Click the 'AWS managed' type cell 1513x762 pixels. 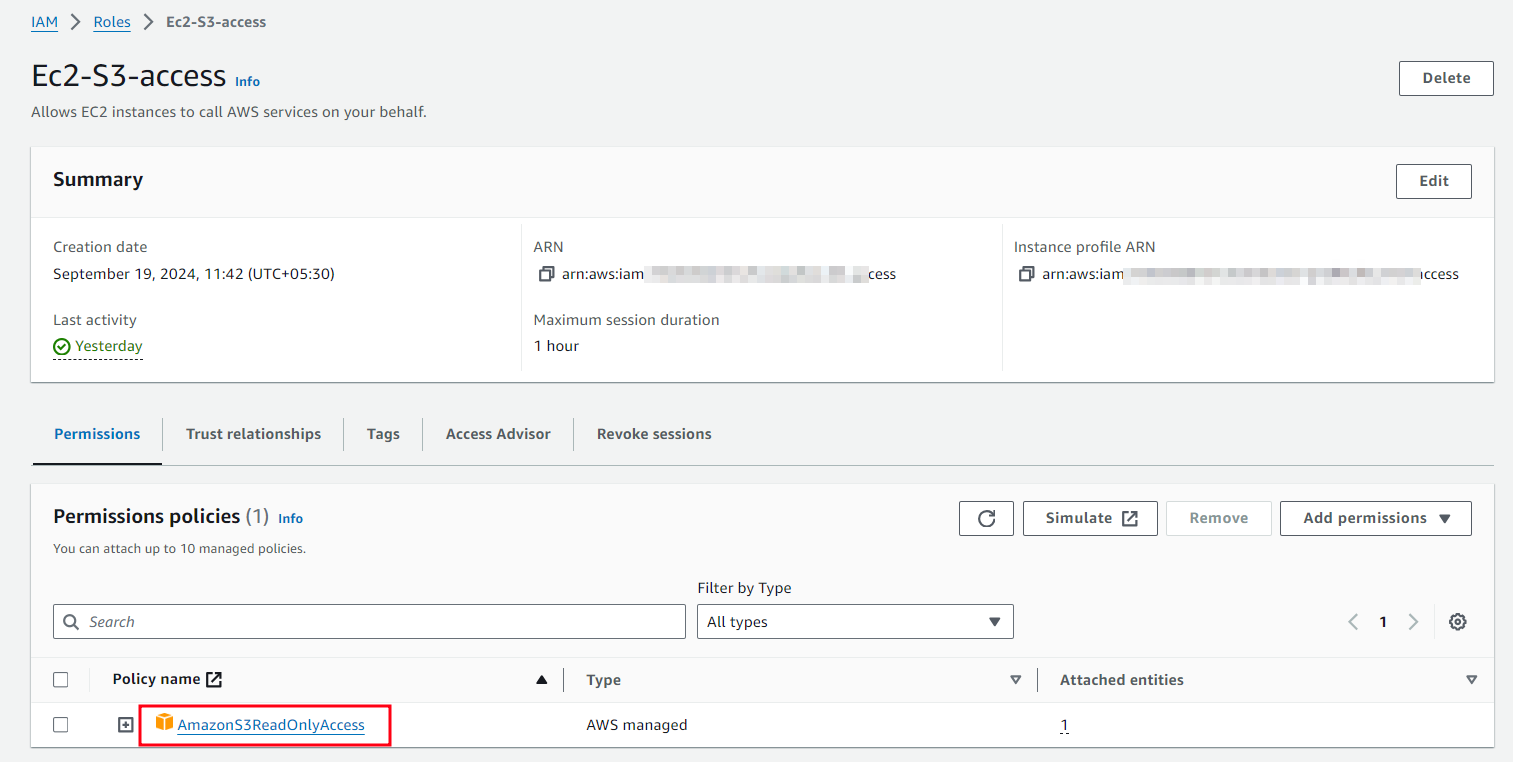click(x=637, y=725)
